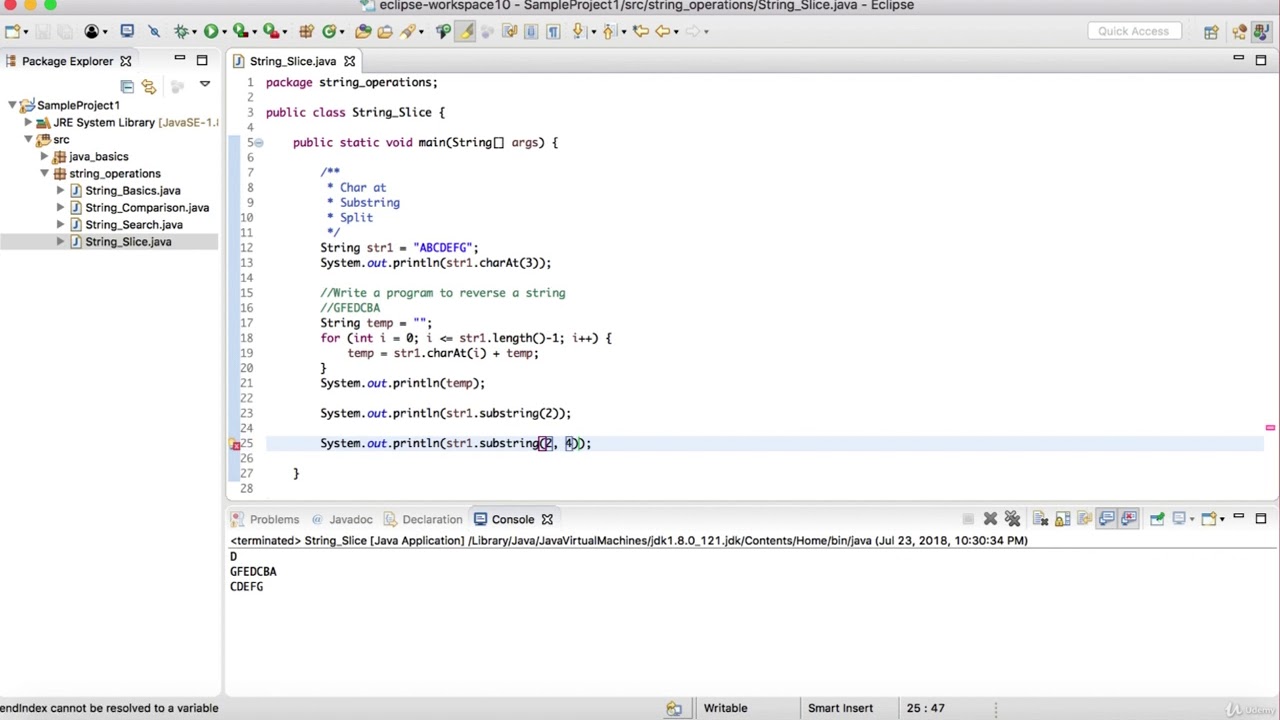Click the Previous Annotation arrow icon
The height and width of the screenshot is (720, 1280).
[607, 31]
